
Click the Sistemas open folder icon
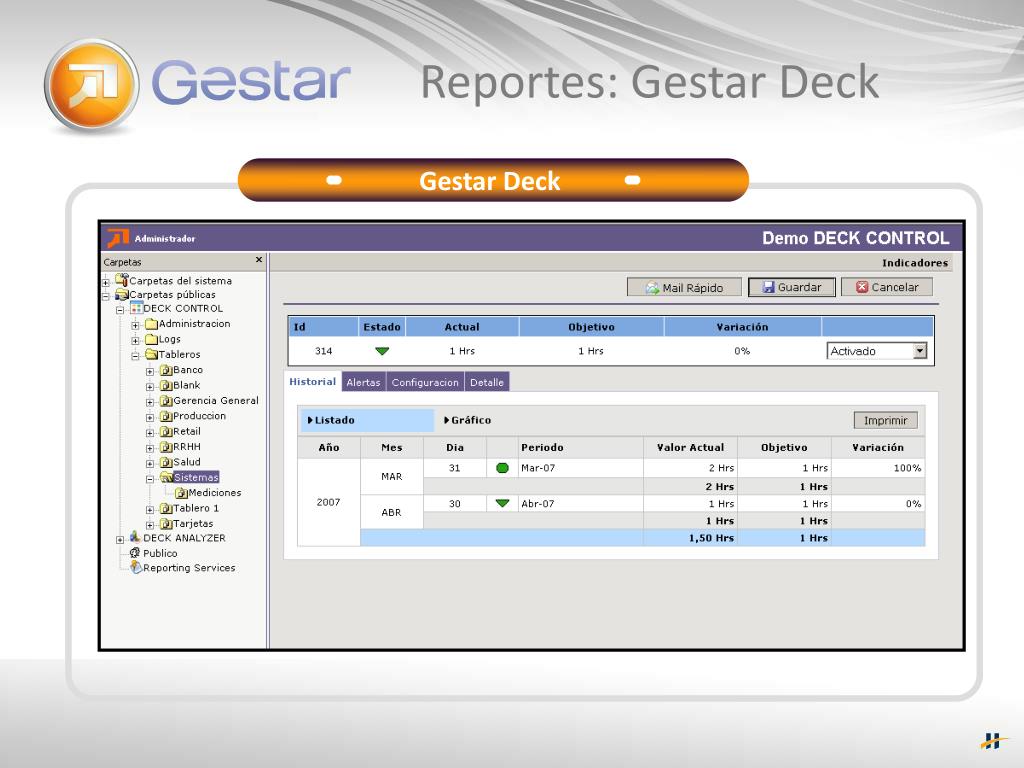coord(166,477)
